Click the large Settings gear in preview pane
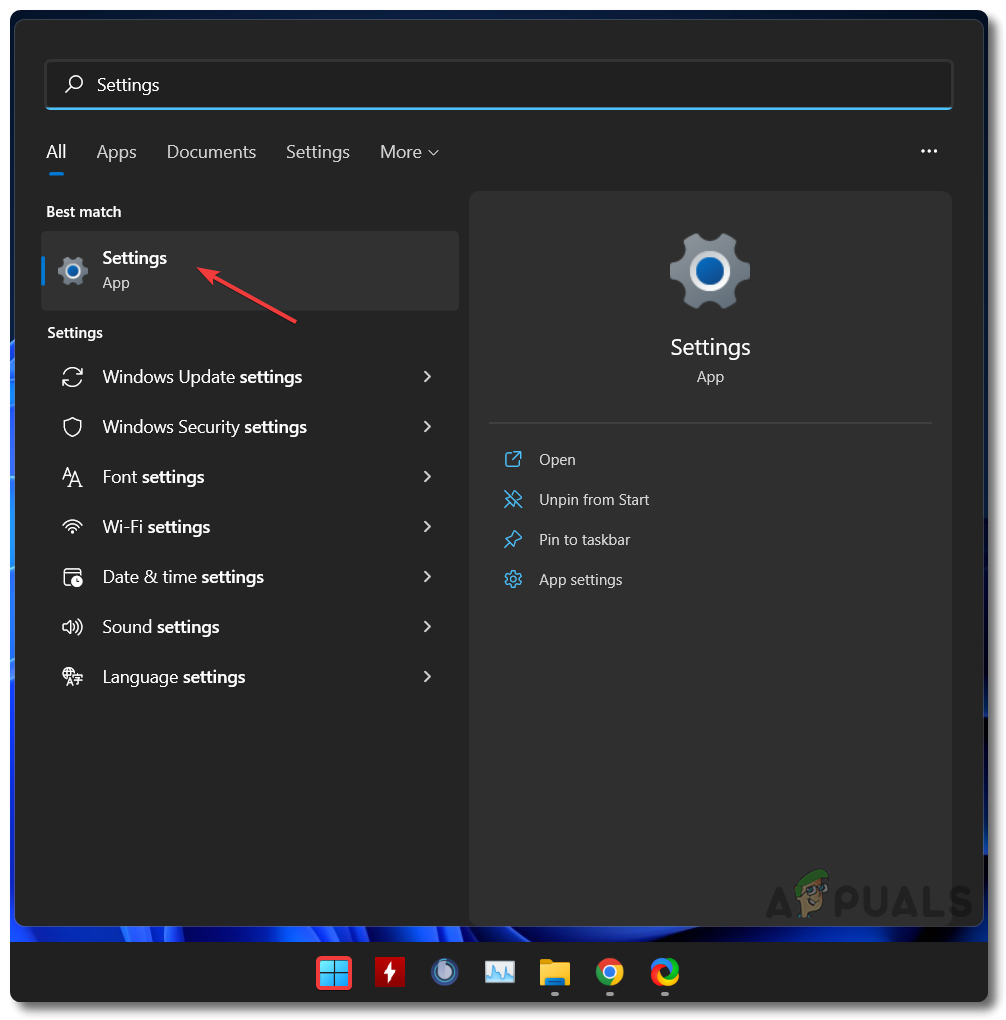 709,271
